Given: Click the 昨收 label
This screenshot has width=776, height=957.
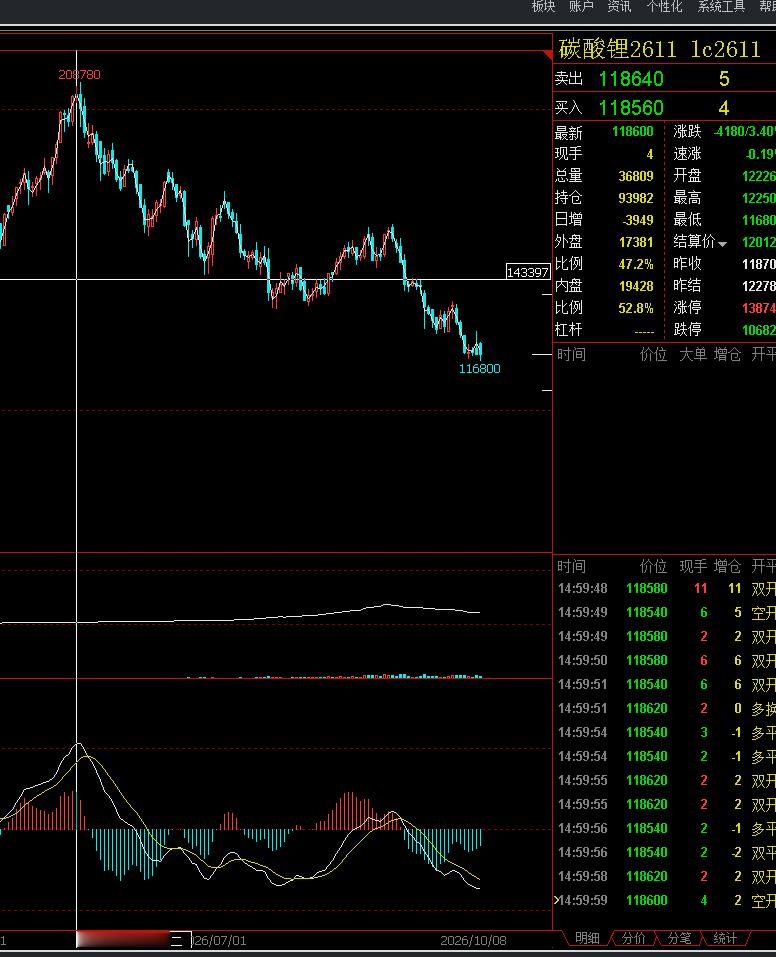Looking at the screenshot, I should click(x=687, y=264).
